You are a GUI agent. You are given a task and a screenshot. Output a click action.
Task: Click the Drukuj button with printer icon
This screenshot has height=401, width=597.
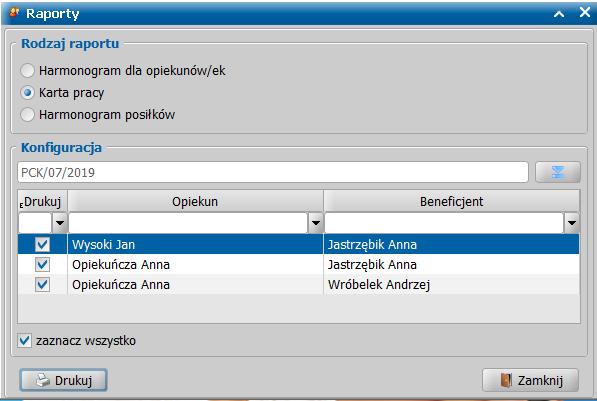click(63, 380)
